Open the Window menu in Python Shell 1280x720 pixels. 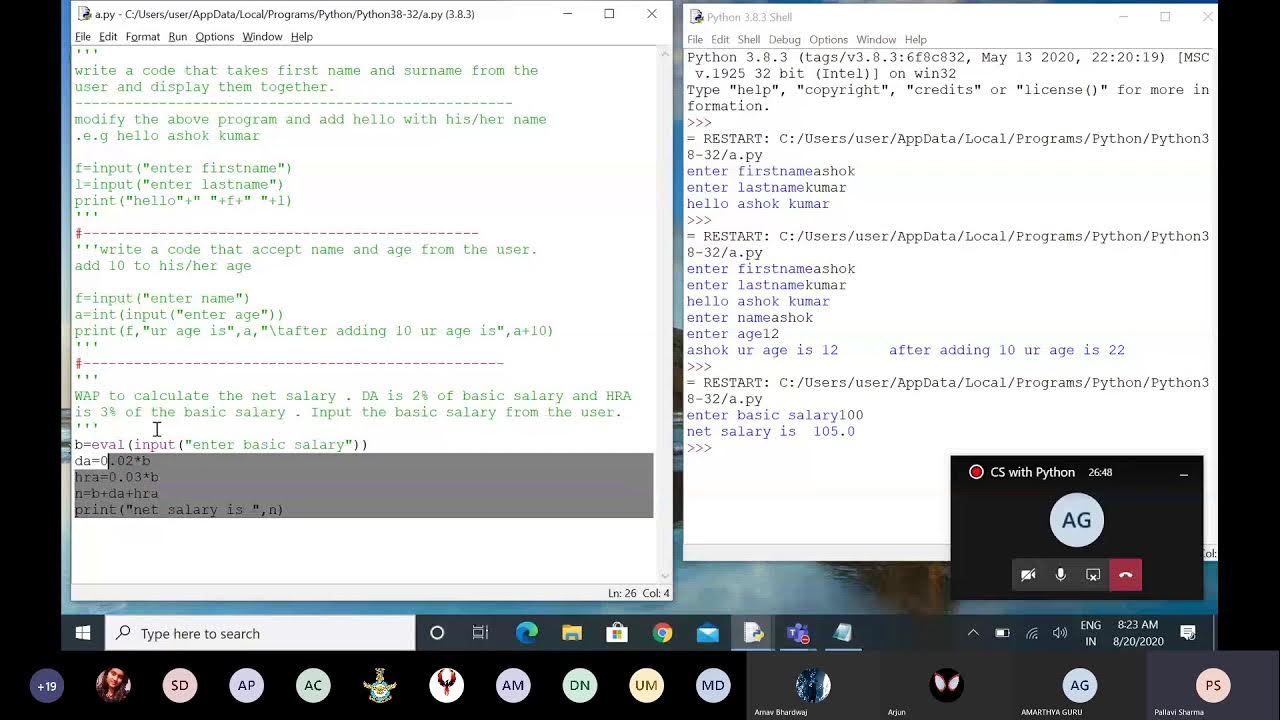(x=876, y=40)
